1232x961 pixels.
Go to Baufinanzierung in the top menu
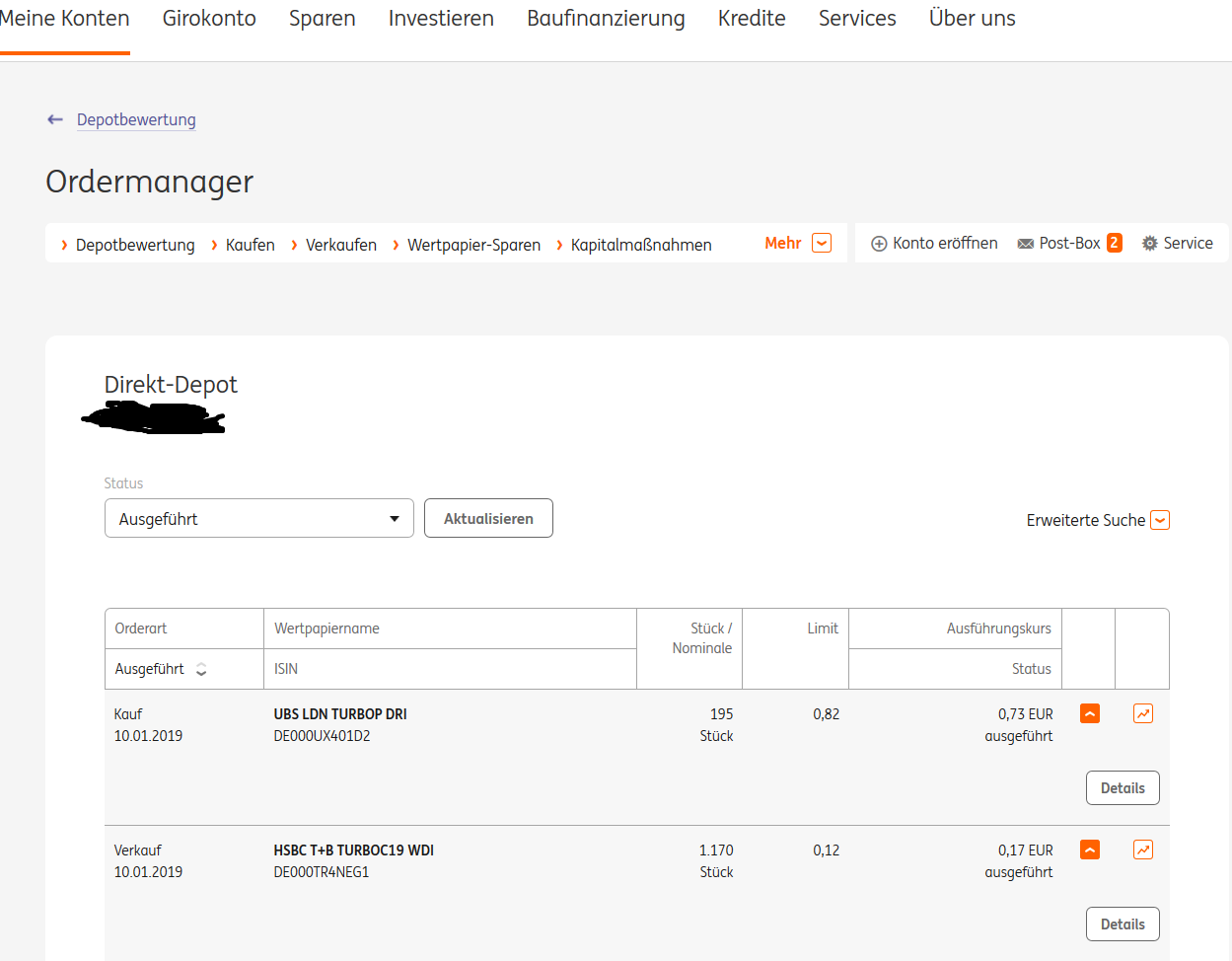pos(606,19)
